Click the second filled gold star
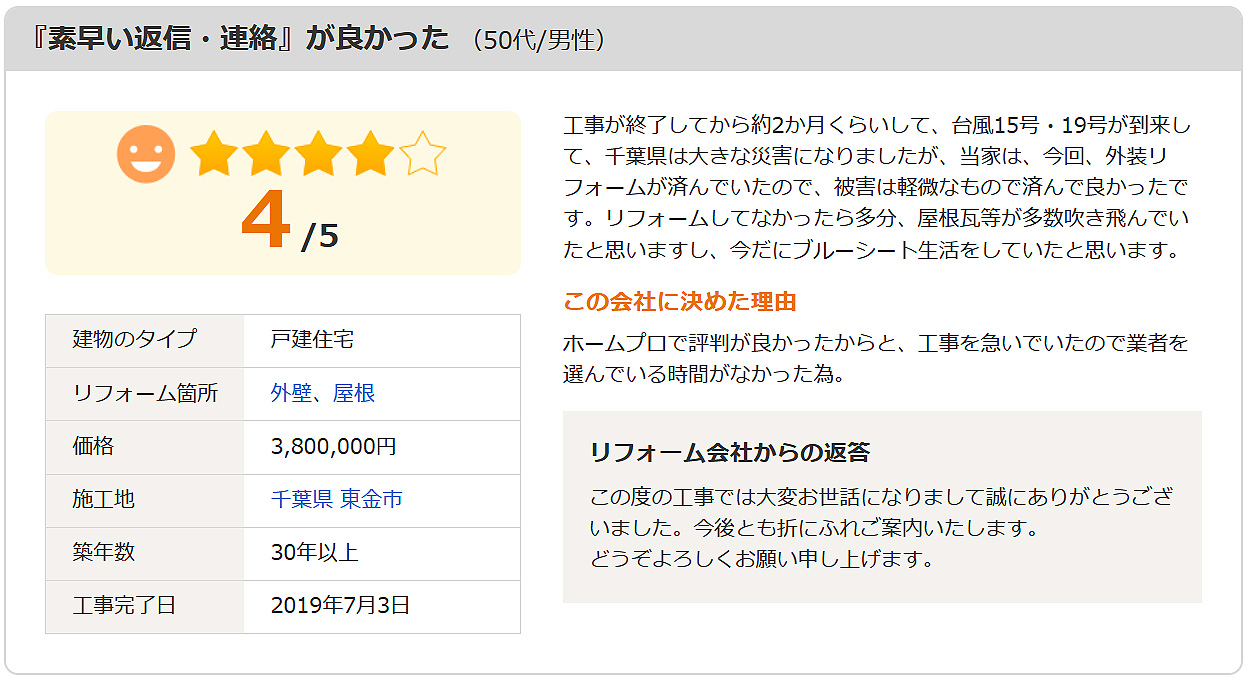The image size is (1247, 681). [x=266, y=154]
